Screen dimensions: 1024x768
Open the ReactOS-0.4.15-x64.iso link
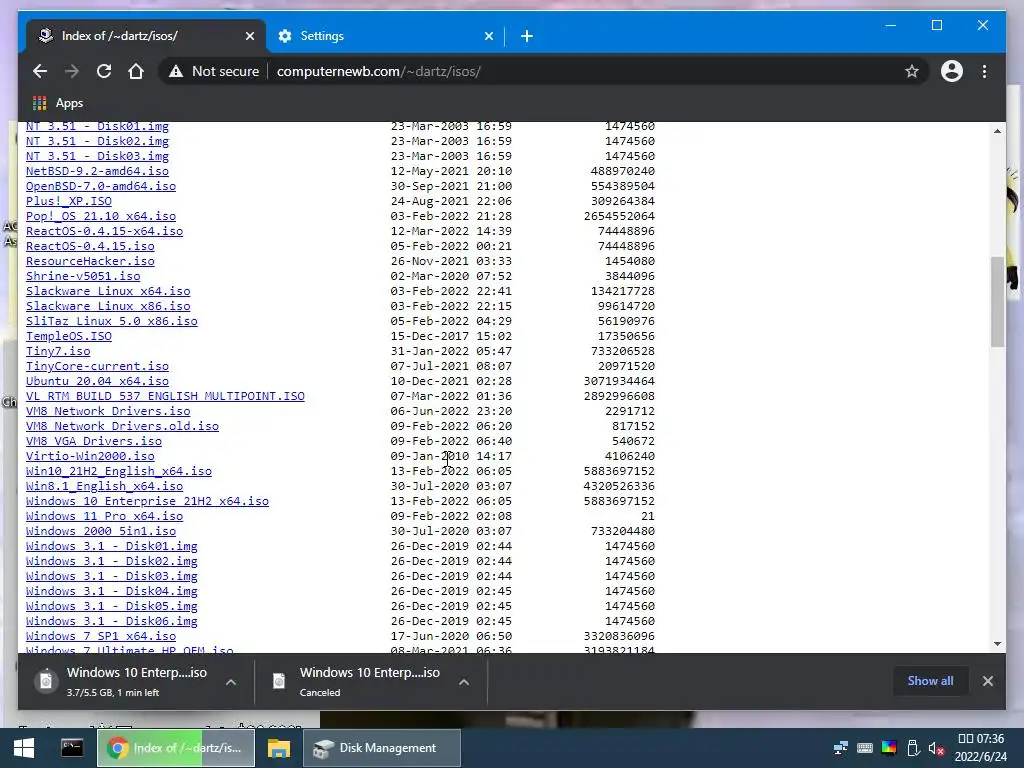[104, 231]
